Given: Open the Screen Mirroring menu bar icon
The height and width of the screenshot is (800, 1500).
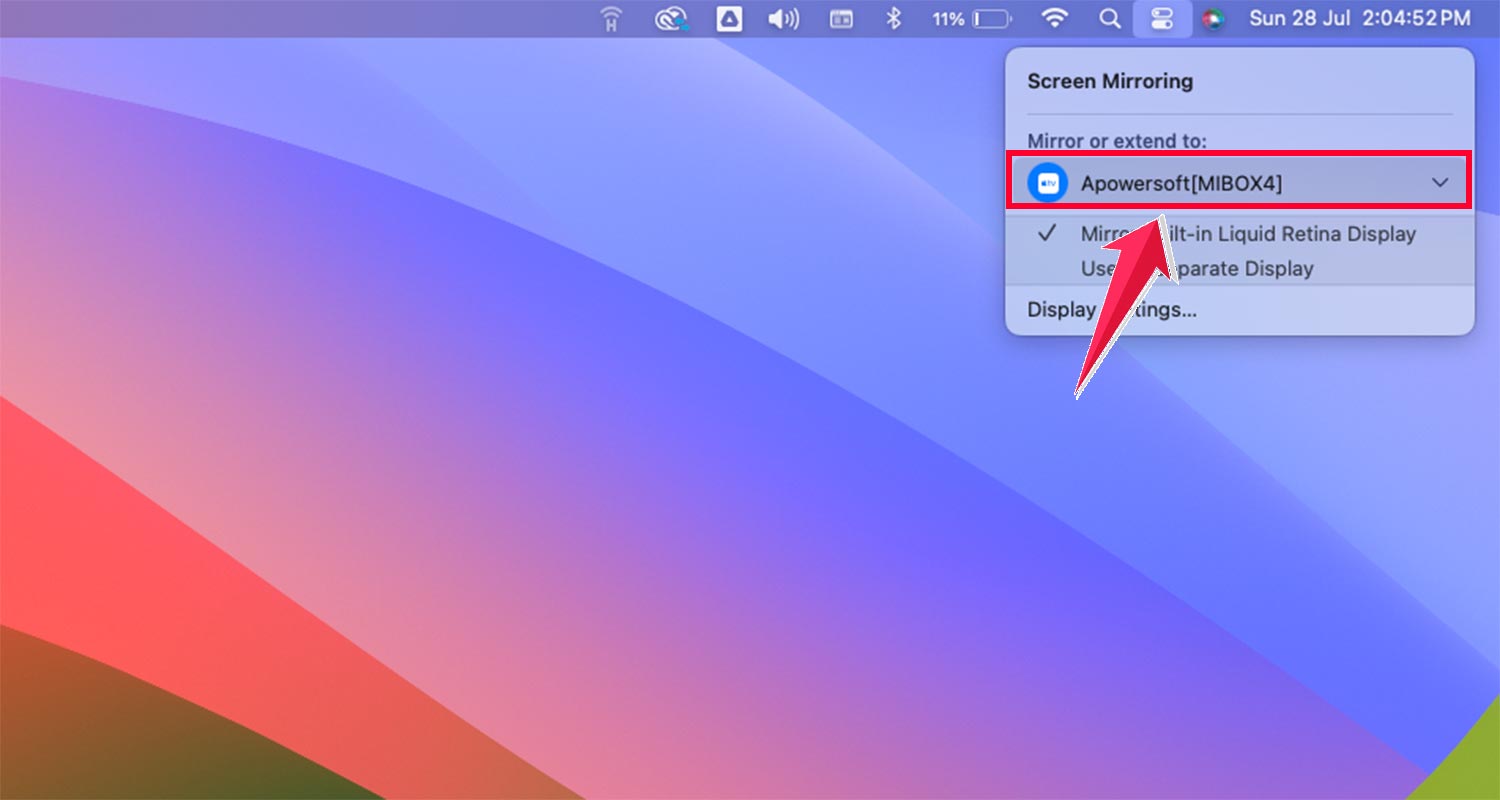Looking at the screenshot, I should pyautogui.click(x=1162, y=18).
